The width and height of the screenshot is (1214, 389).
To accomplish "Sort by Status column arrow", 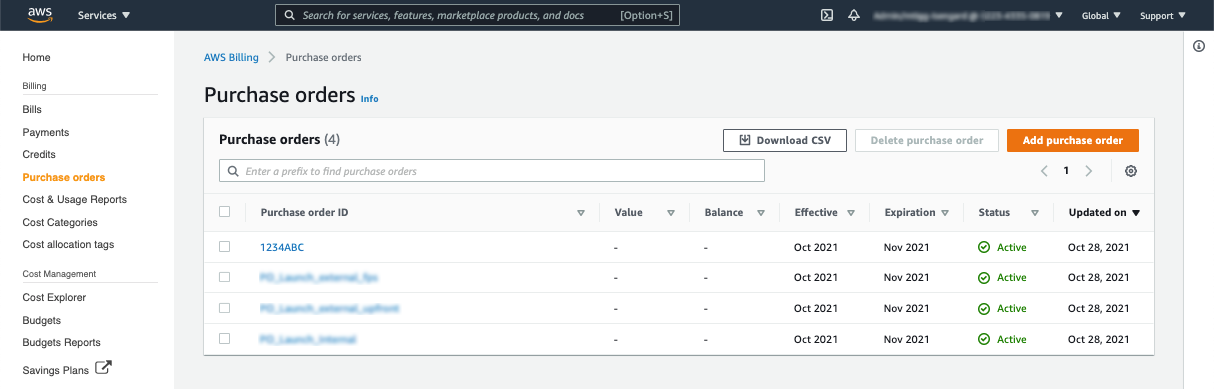I will pos(1035,213).
